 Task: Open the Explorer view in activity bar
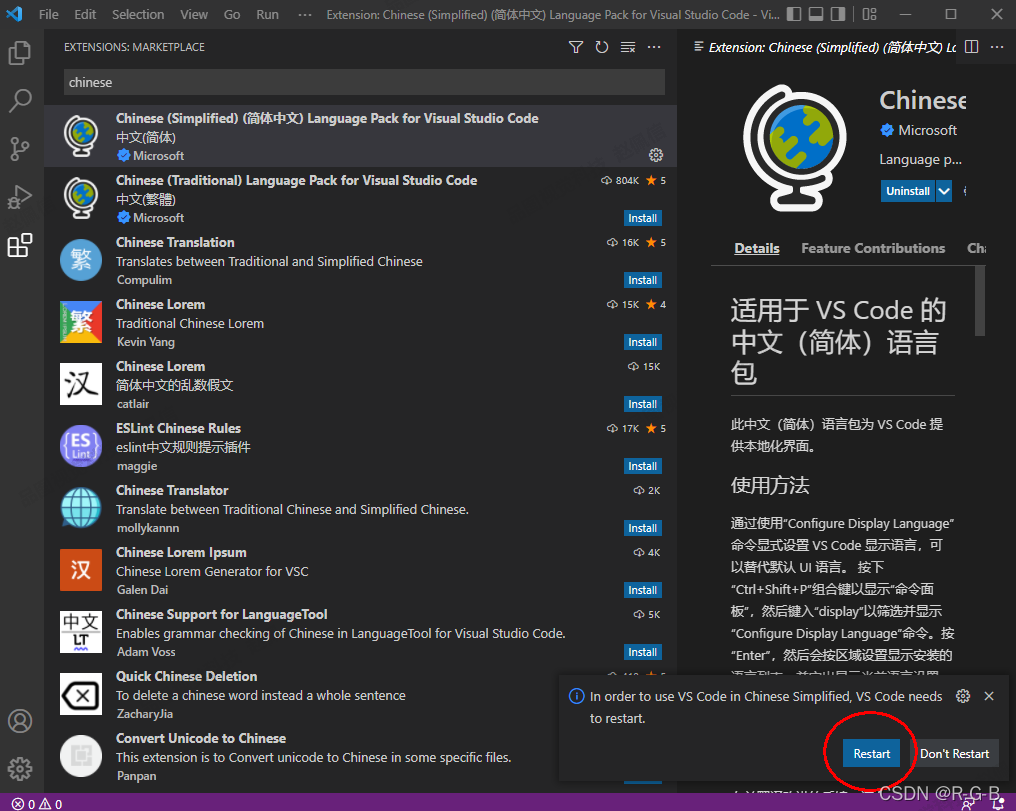19,53
